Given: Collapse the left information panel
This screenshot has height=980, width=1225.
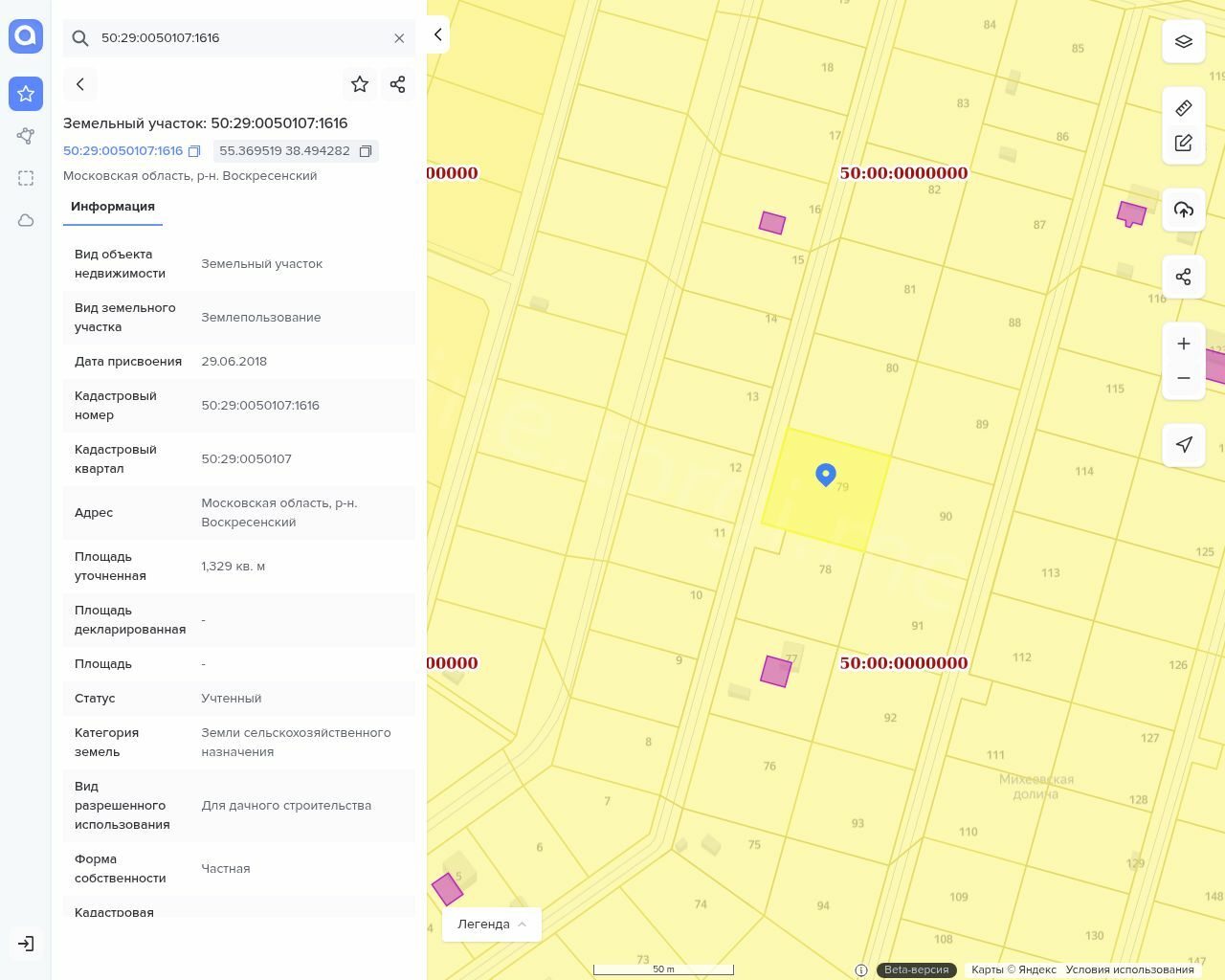Looking at the screenshot, I should pos(437,34).
